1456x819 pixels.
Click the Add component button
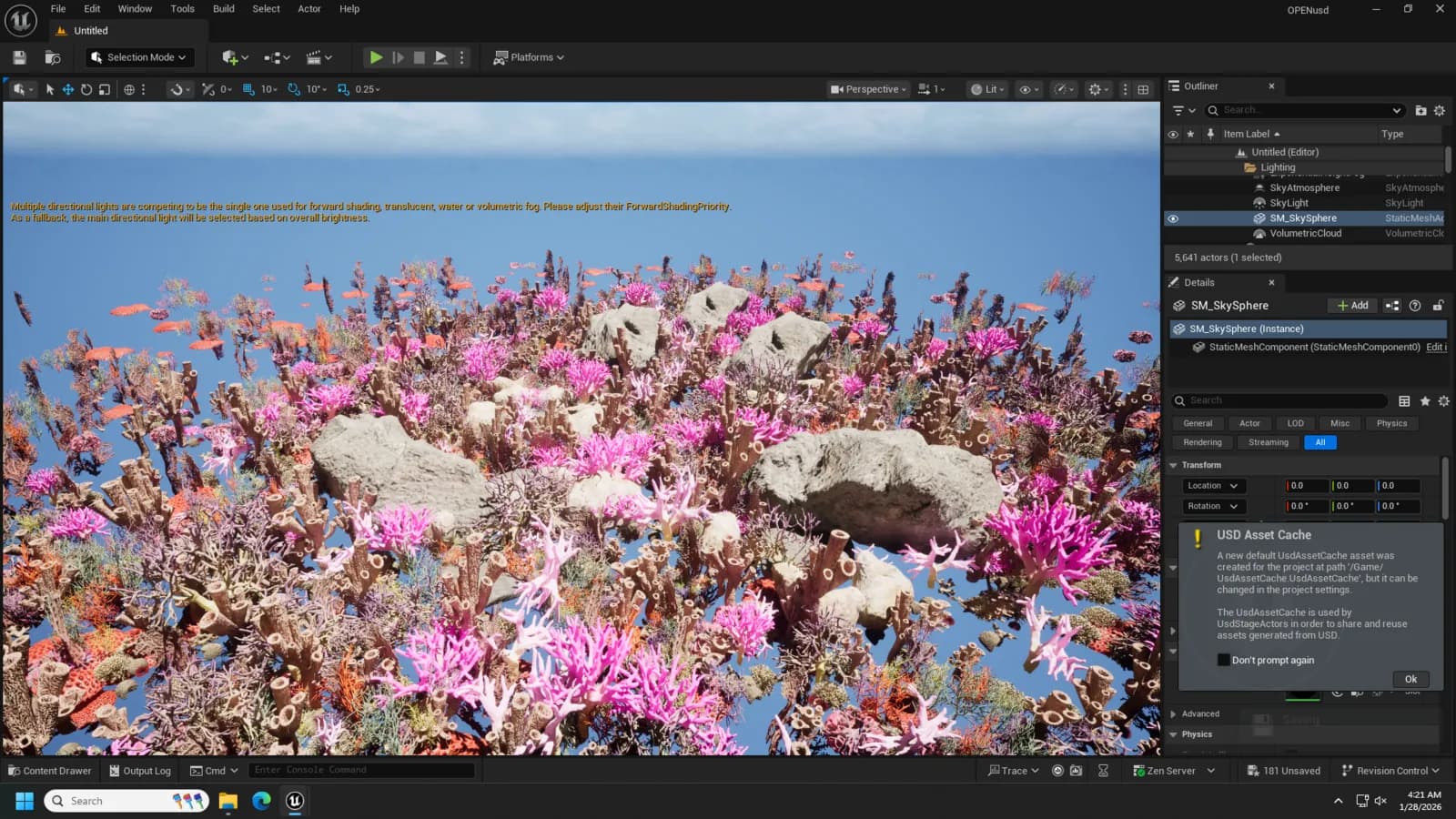(1352, 306)
